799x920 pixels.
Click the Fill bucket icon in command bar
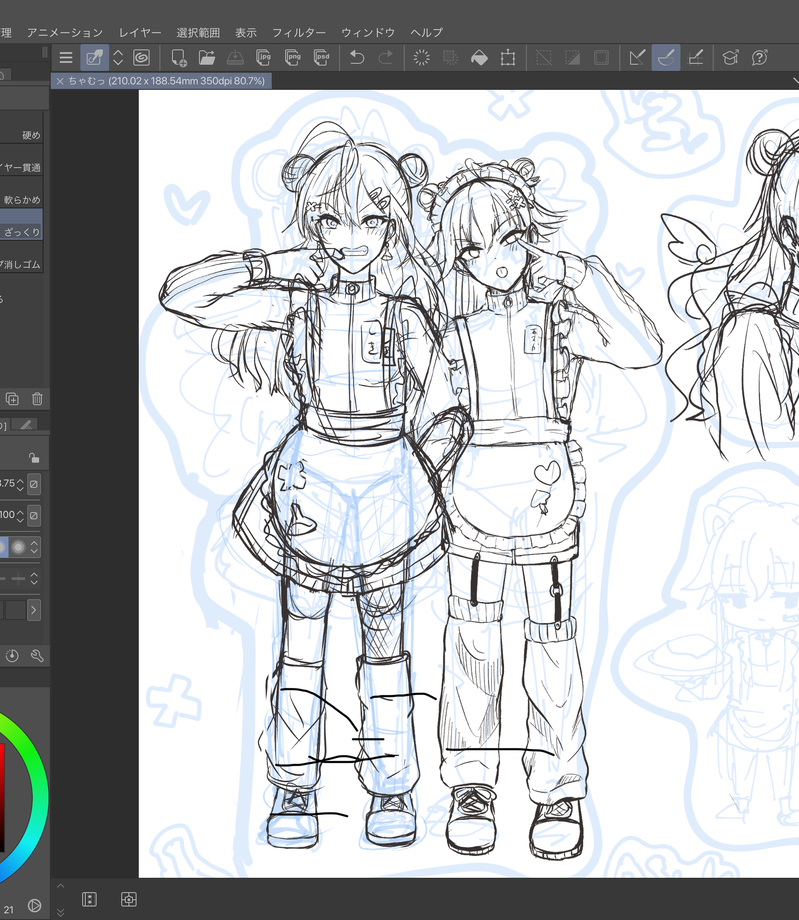click(x=479, y=58)
